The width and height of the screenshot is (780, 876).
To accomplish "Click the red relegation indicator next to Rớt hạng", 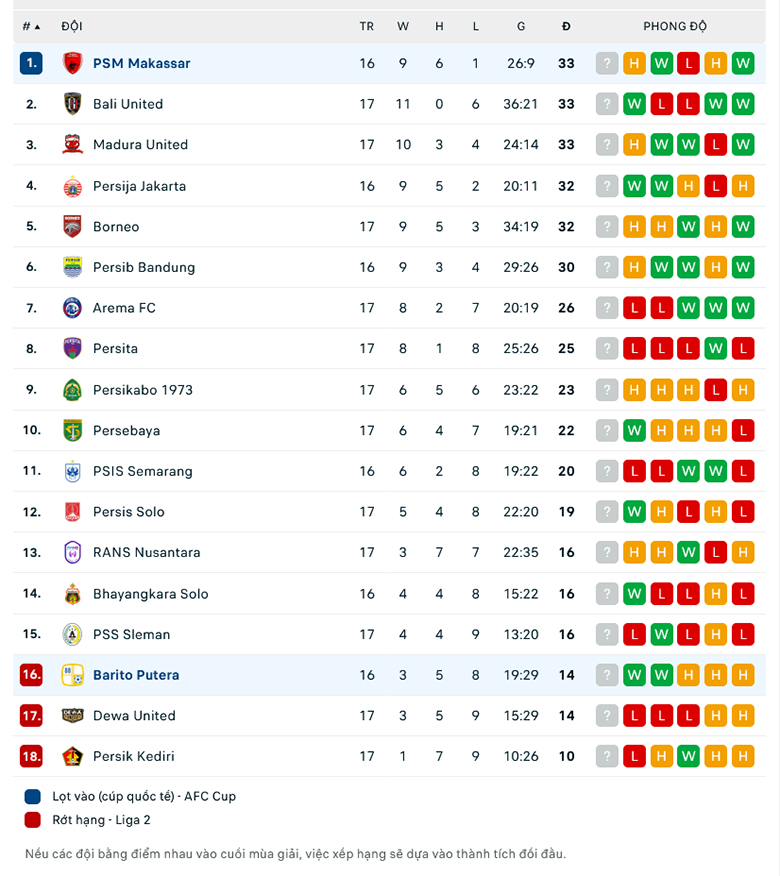I will click(x=31, y=818).
